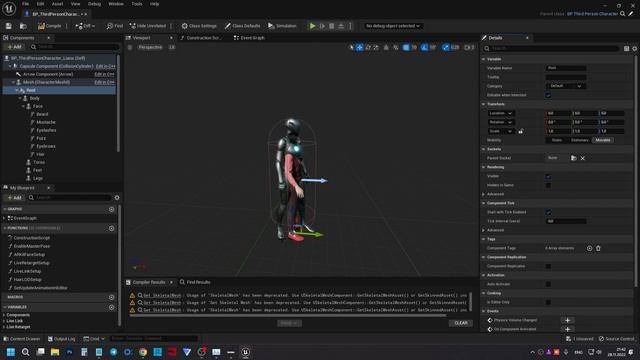Add Physics Volume Changed event
Image resolution: width=640 pixels, height=360 pixels.
[x=567, y=320]
